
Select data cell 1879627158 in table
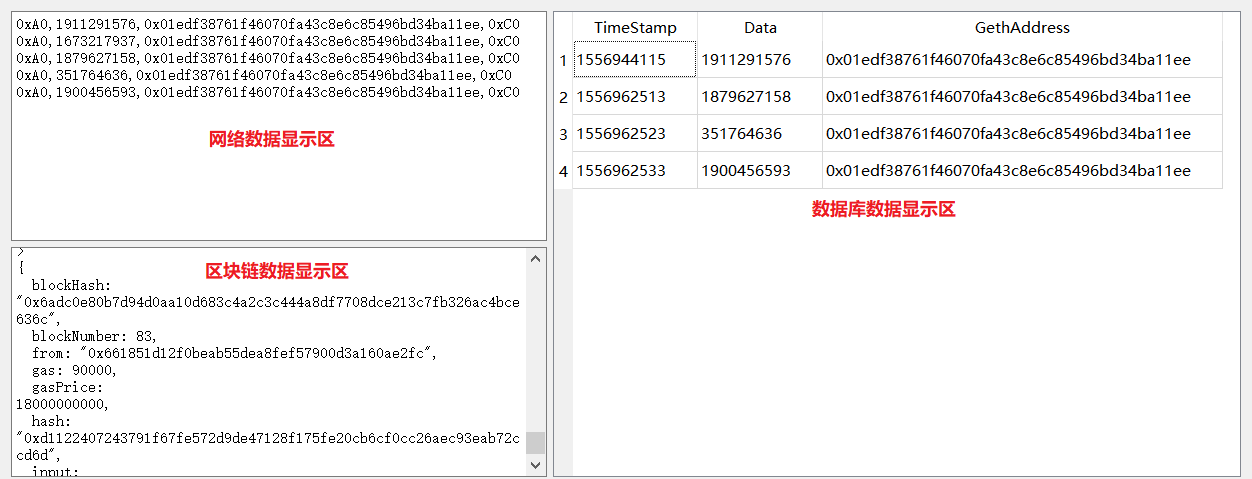click(x=760, y=97)
